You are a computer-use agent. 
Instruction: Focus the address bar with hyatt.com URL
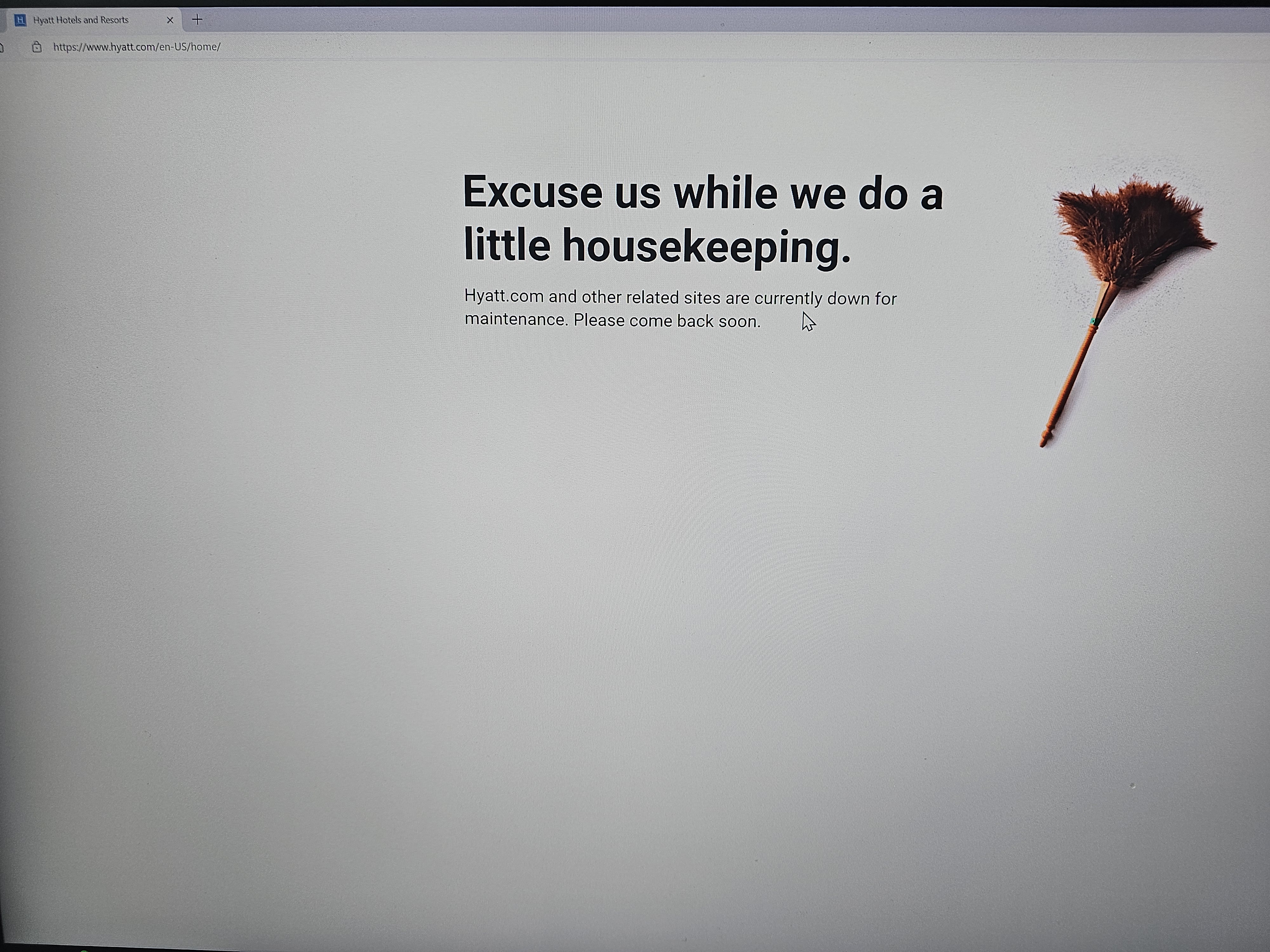click(137, 47)
